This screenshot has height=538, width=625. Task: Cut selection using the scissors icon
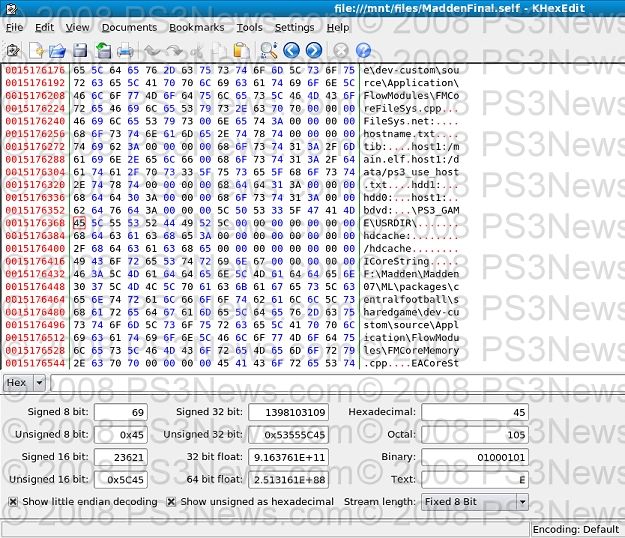click(197, 51)
